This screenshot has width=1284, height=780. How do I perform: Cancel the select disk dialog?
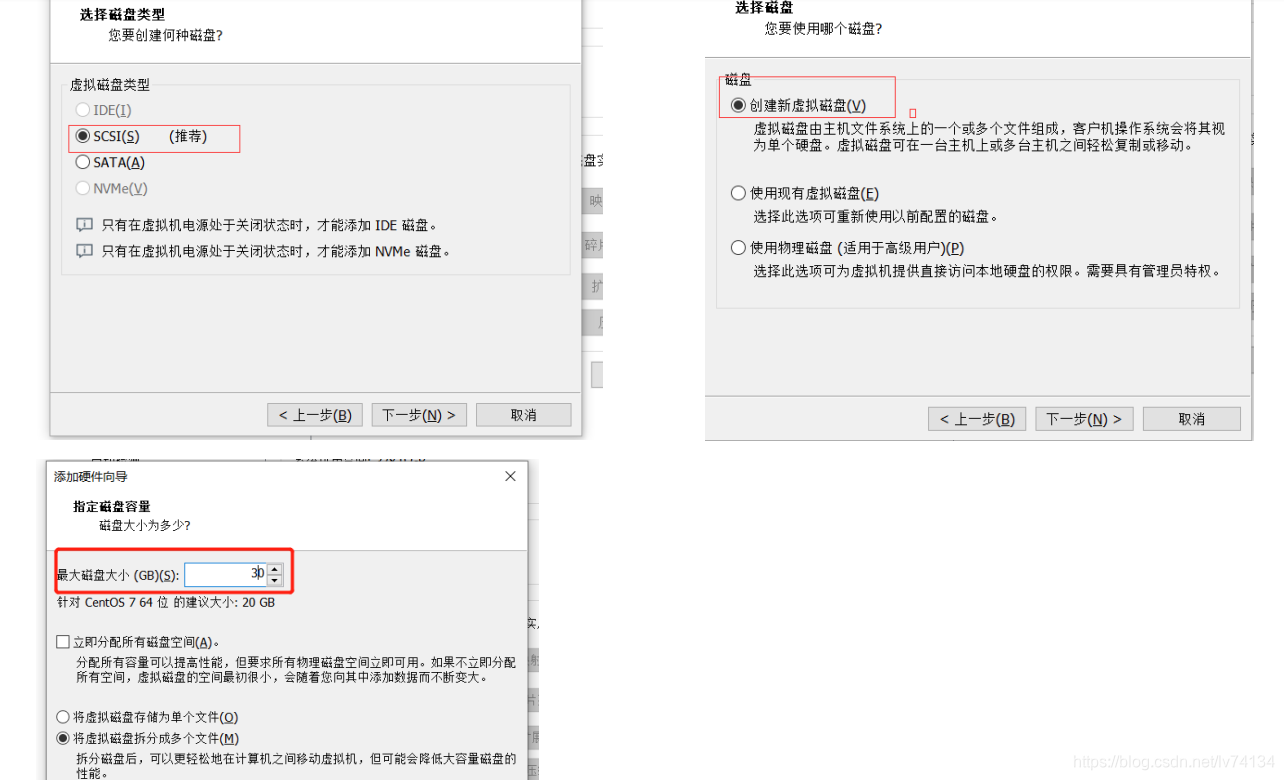click(1191, 419)
